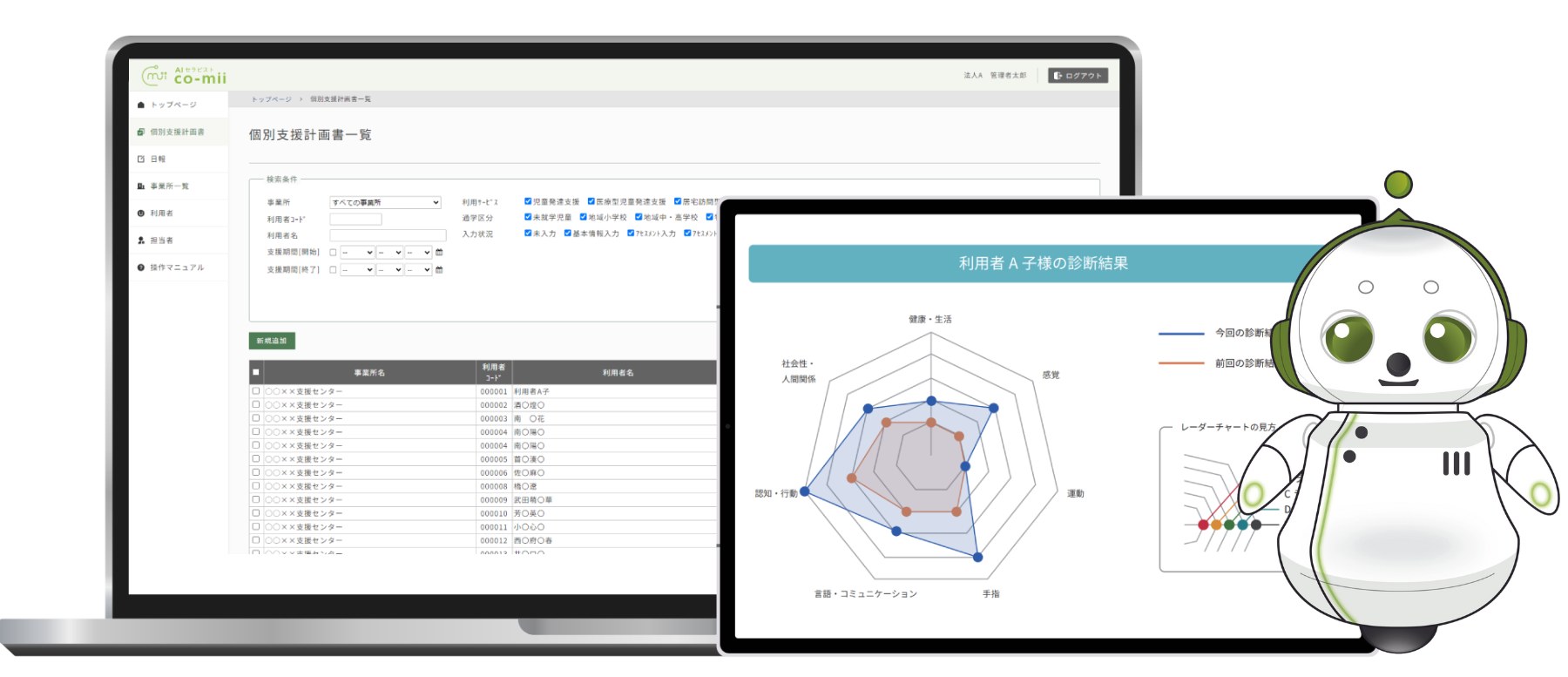Focus the 利用者コード input field

355,220
